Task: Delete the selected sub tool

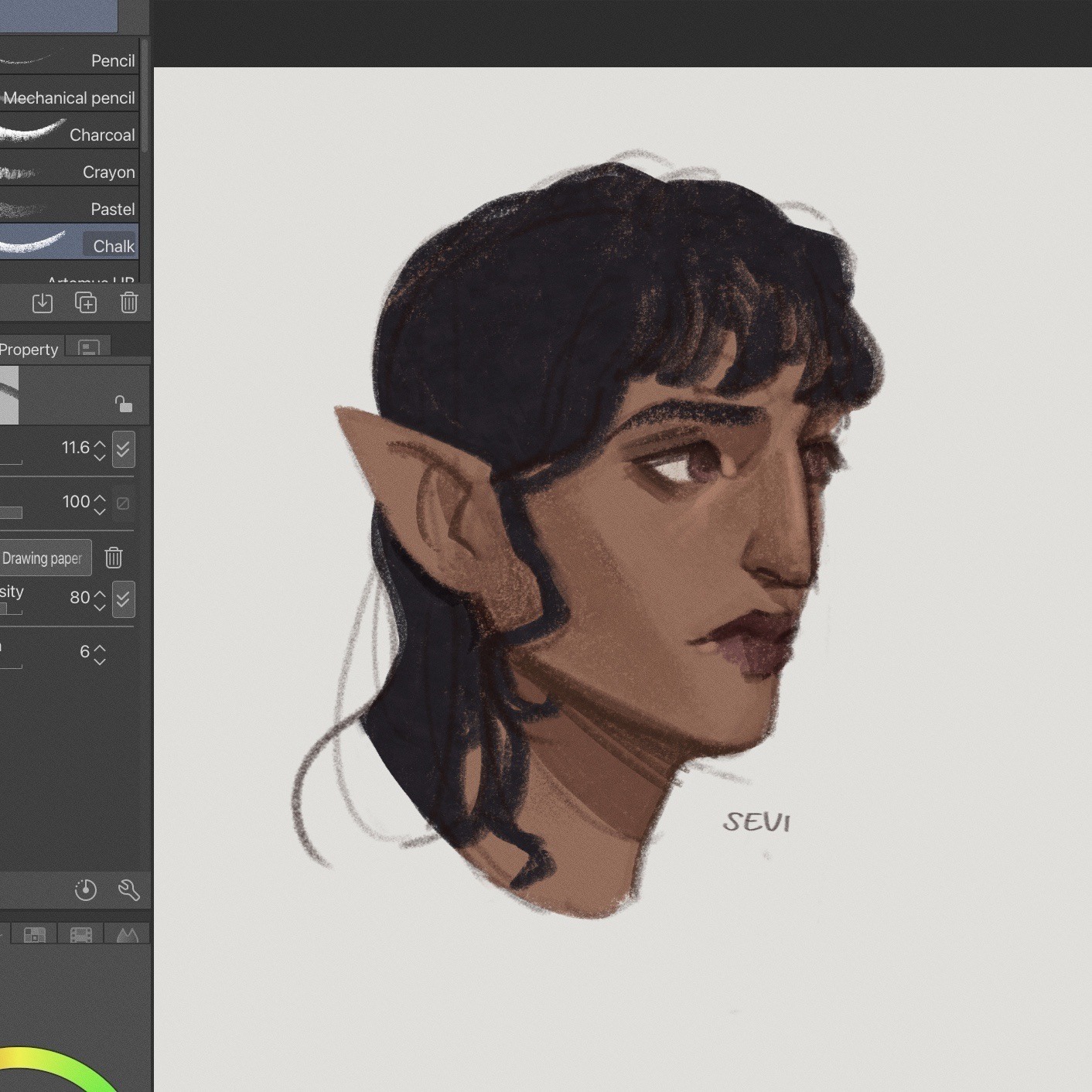Action: [x=129, y=303]
